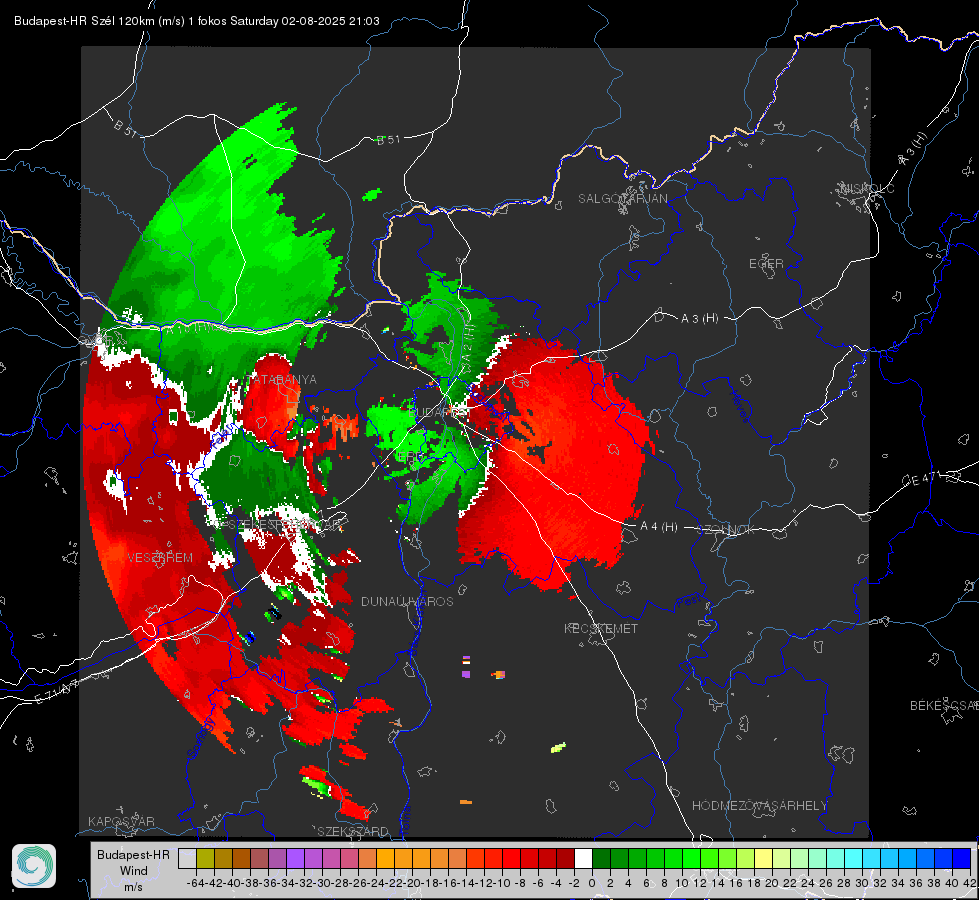The height and width of the screenshot is (900, 979).
Task: Select the light gray swatch at legend start
Action: (x=187, y=858)
